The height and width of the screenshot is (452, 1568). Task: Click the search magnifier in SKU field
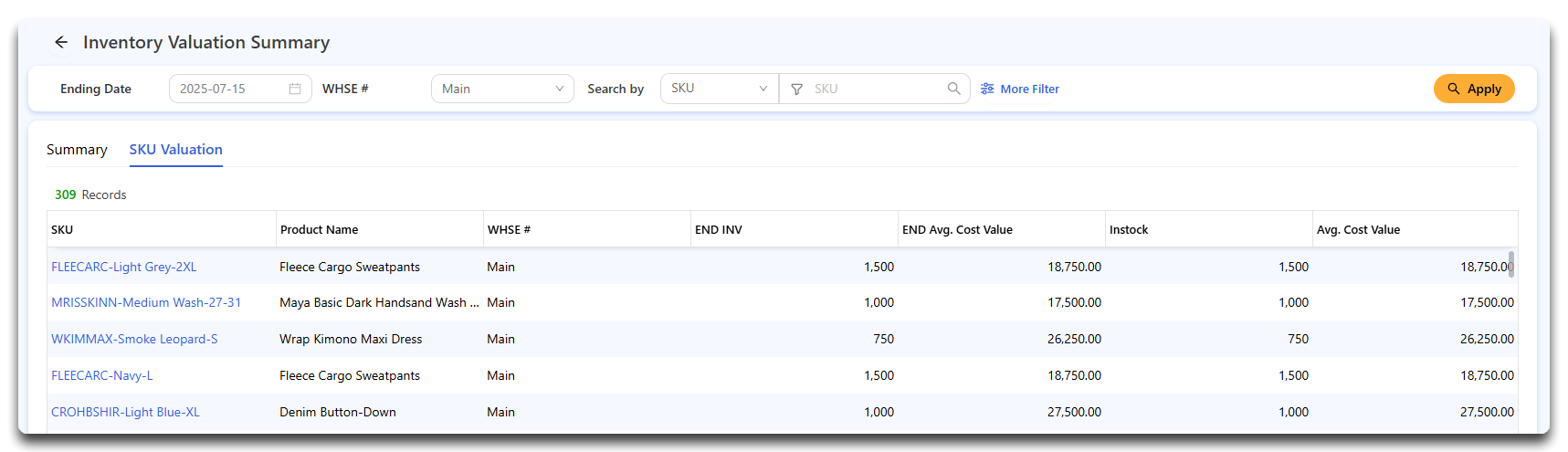953,89
